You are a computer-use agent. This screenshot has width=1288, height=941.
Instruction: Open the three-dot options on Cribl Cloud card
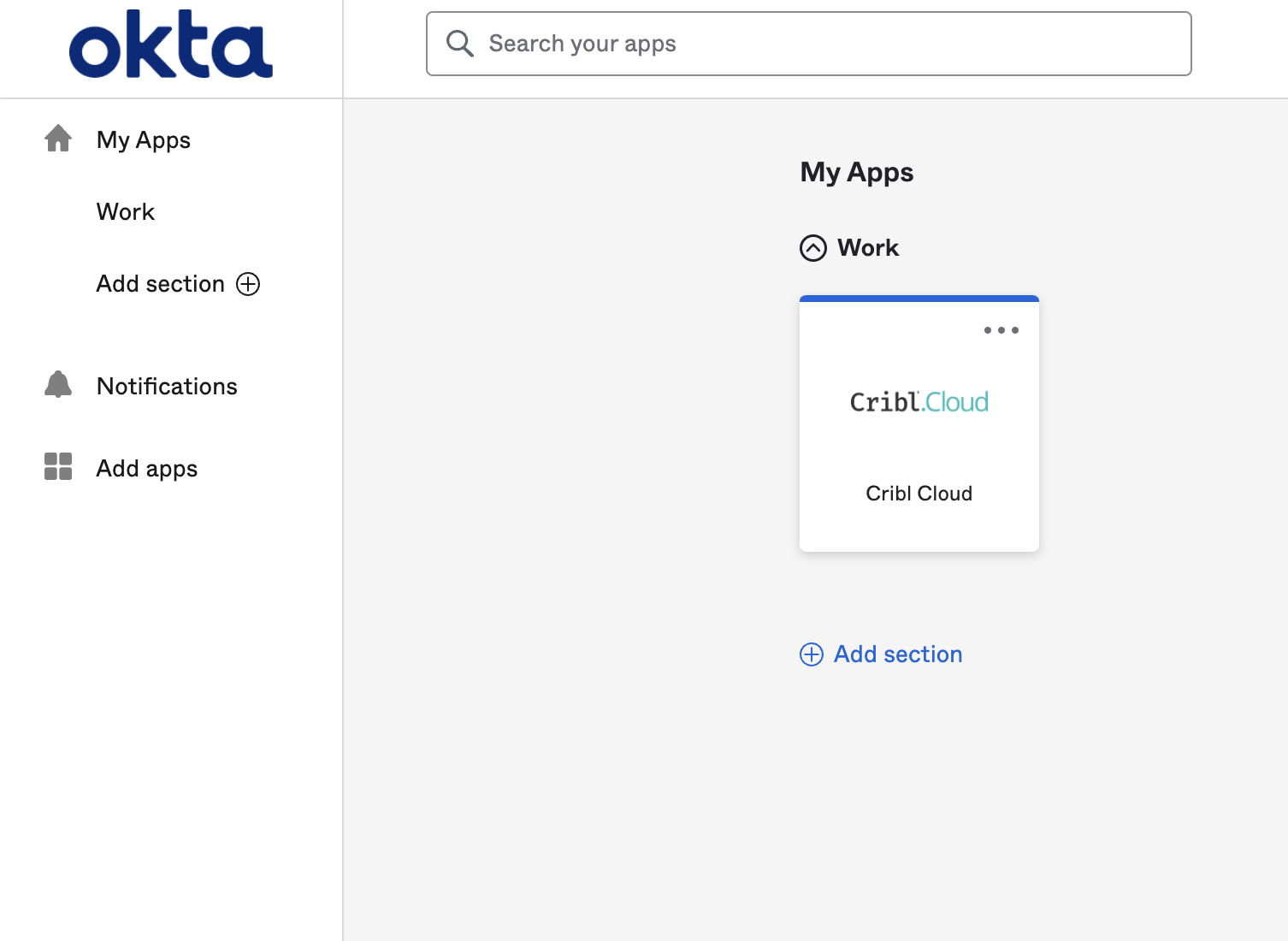[x=1001, y=330]
